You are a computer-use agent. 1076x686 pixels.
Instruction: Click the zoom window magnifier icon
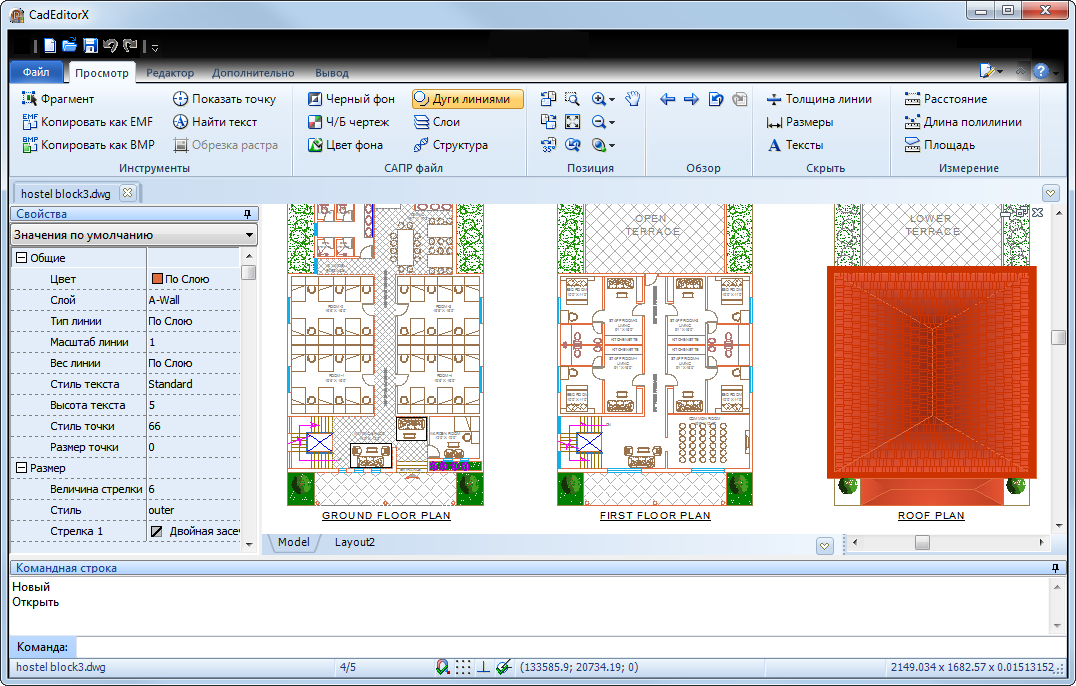[572, 99]
